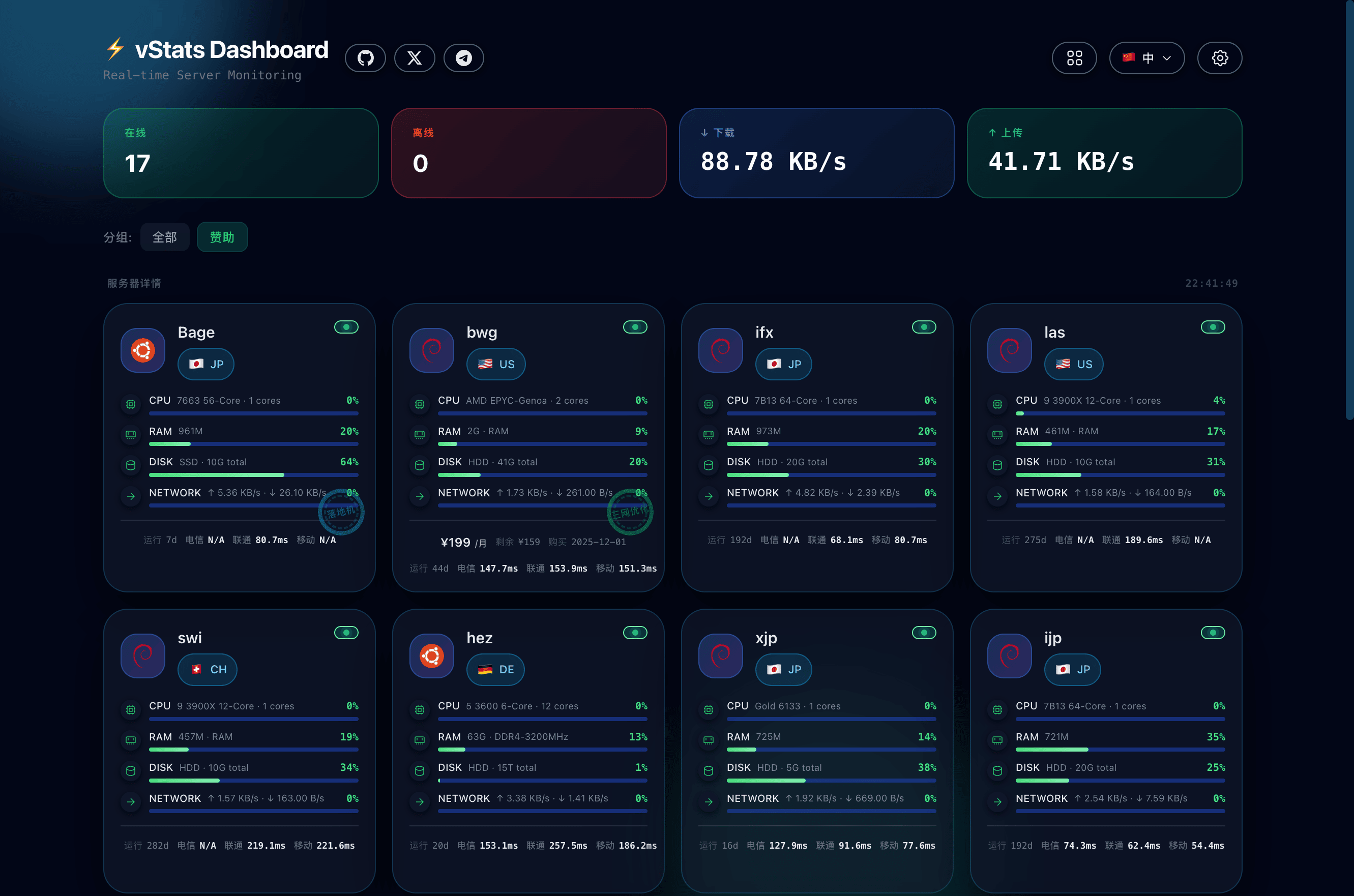1354x896 pixels.
Task: Click the Ubuntu logo on hez card
Action: [x=431, y=655]
